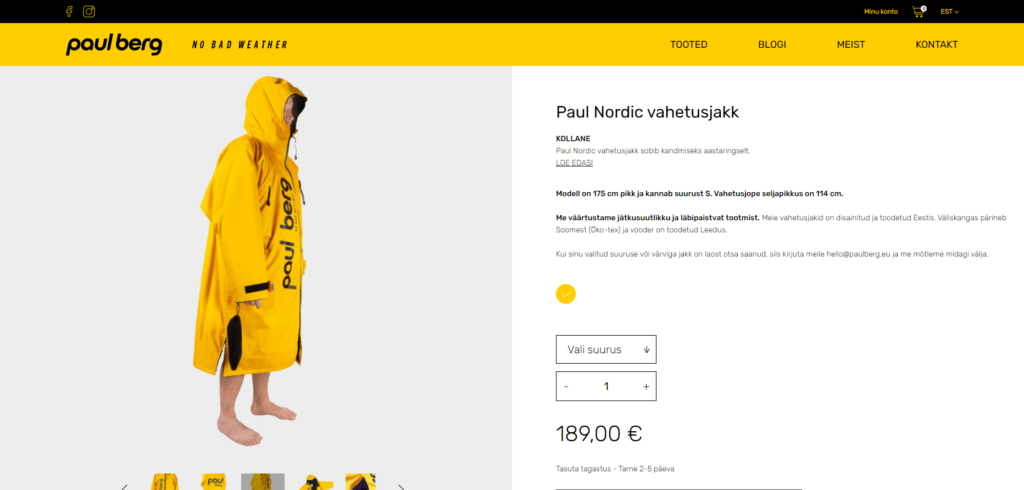The height and width of the screenshot is (490, 1024).
Task: Select the first jacket thumbnail
Action: pos(164,482)
